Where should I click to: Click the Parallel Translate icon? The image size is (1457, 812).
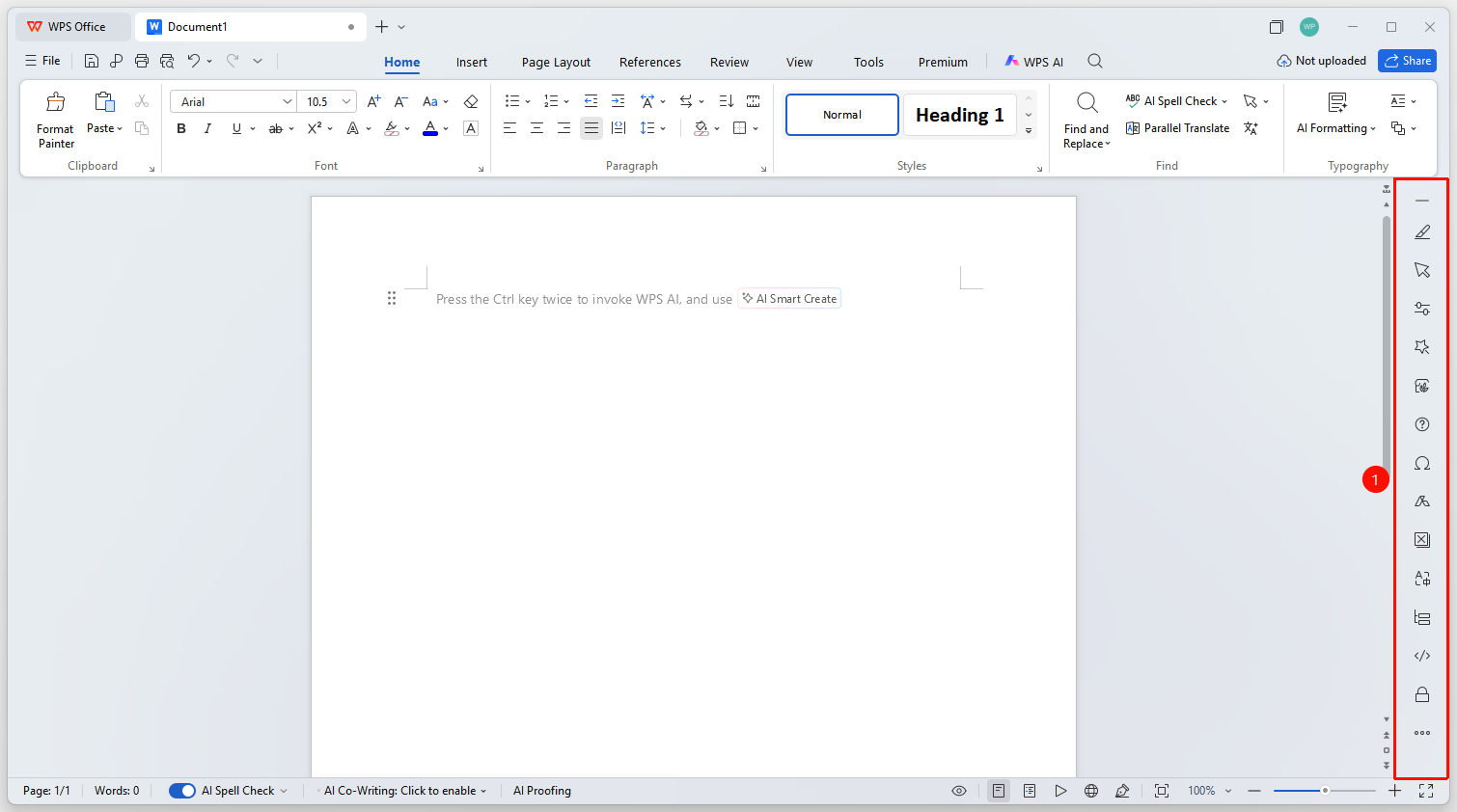[x=1133, y=128]
